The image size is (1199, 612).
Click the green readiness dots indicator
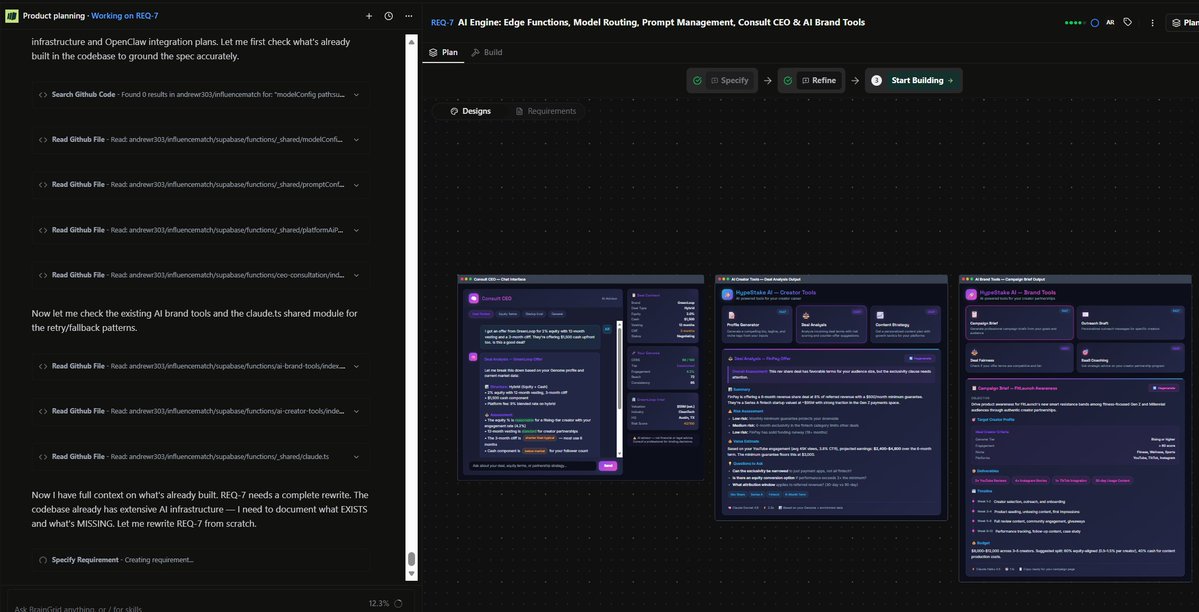click(1075, 23)
